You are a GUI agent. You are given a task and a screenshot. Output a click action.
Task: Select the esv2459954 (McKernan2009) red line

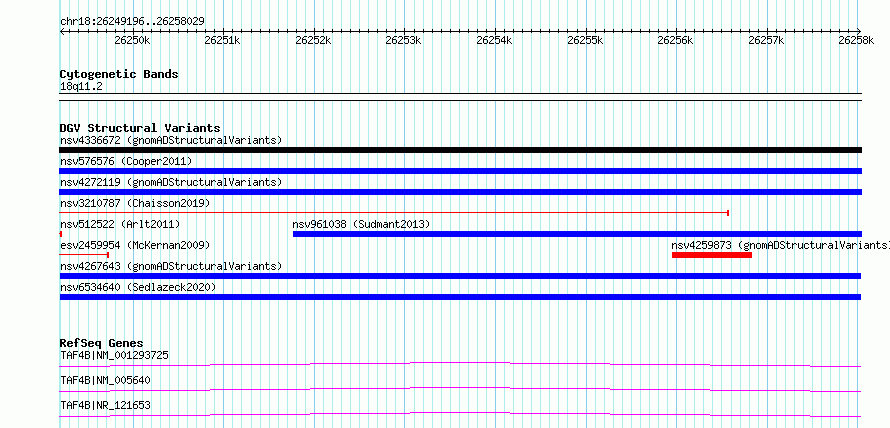[x=84, y=255]
